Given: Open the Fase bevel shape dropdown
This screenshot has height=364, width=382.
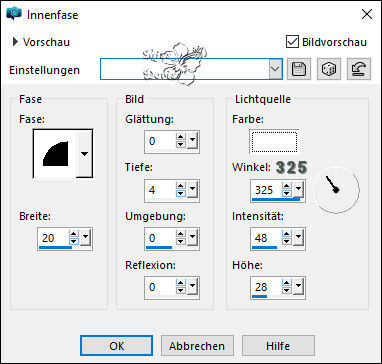Looking at the screenshot, I should point(85,154).
